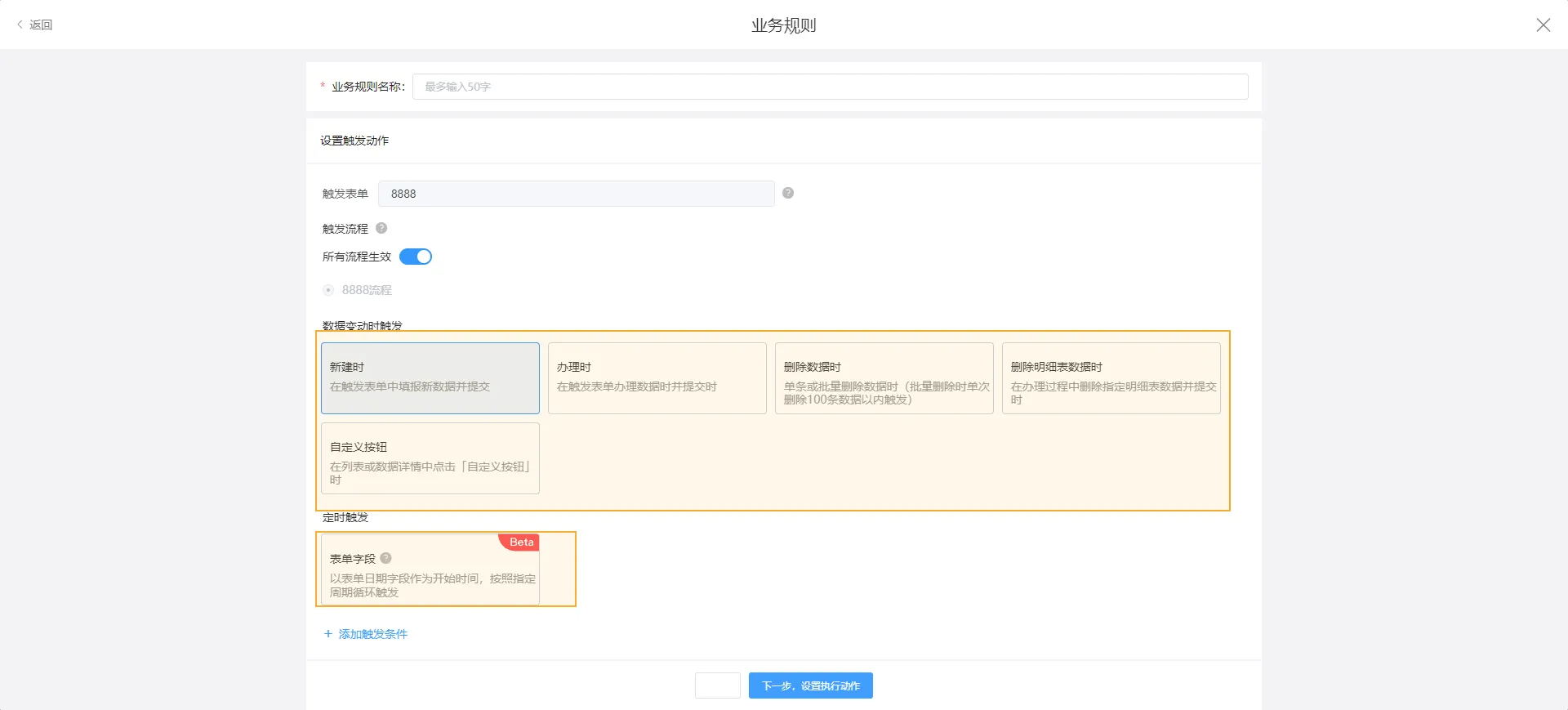This screenshot has width=1568, height=710.
Task: Focus the 业务规则名称 input field
Action: (830, 87)
